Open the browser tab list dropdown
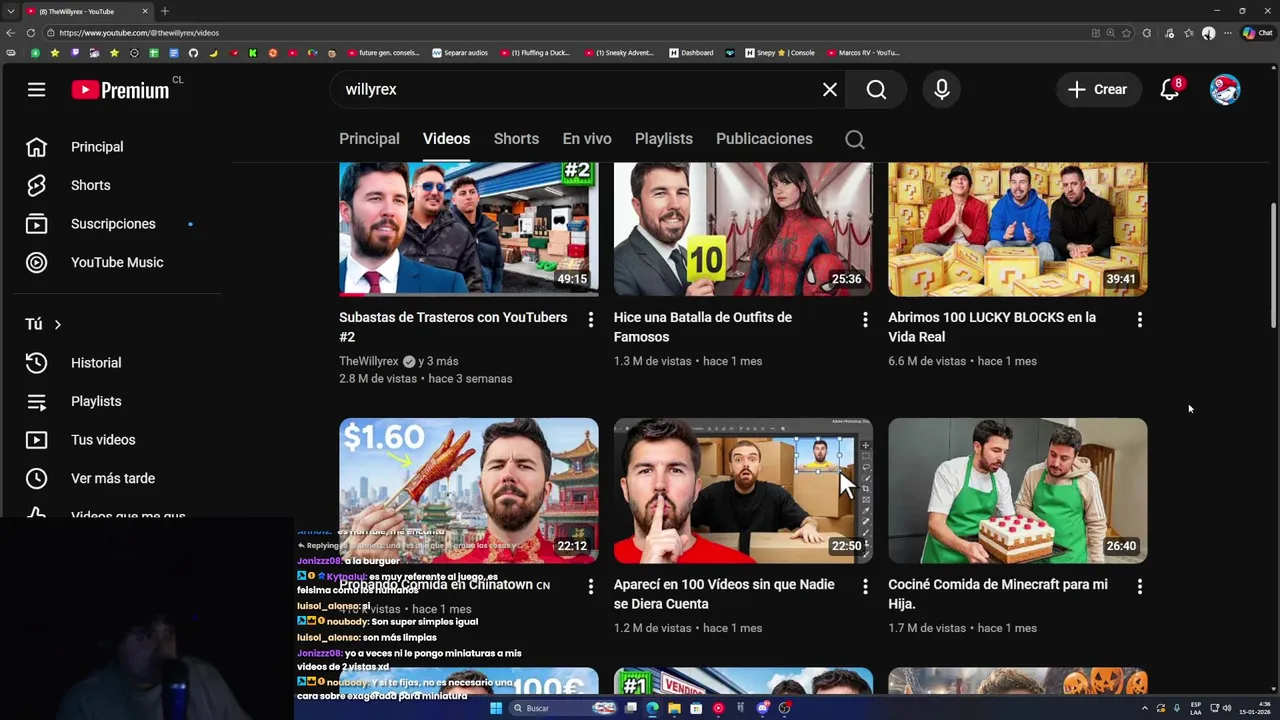Viewport: 1280px width, 720px height. tap(11, 11)
